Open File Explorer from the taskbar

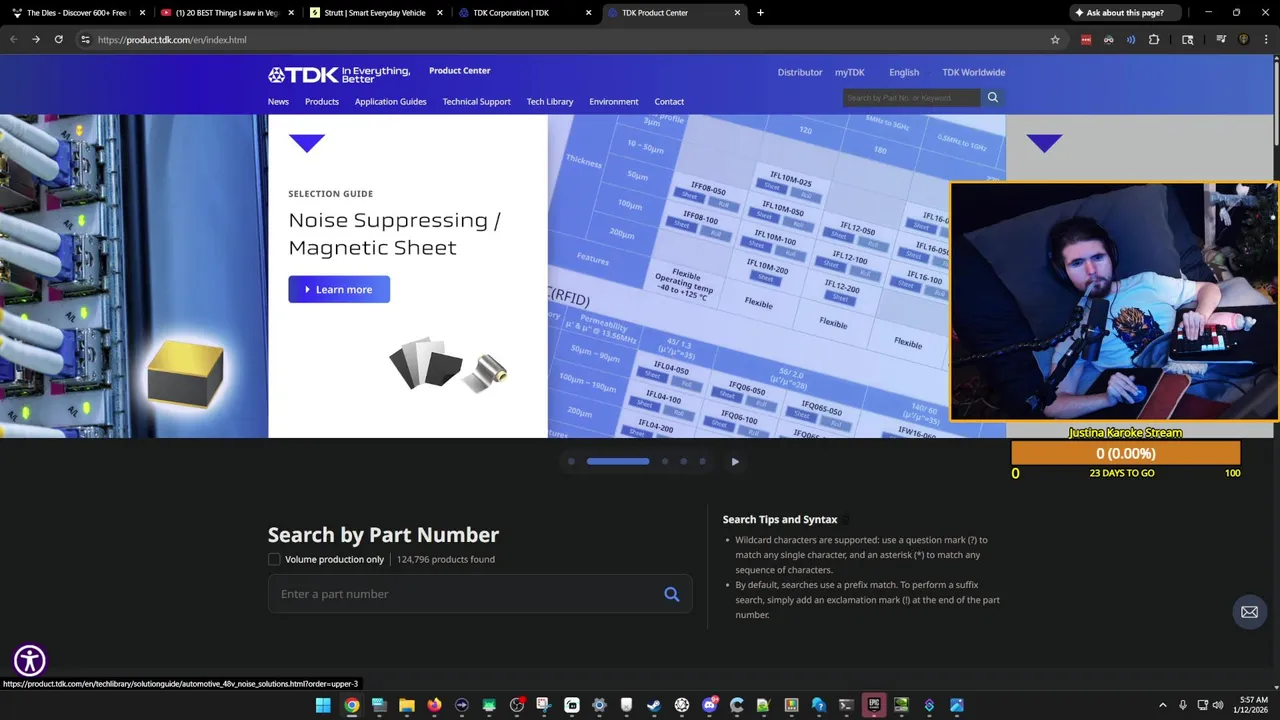[407, 705]
